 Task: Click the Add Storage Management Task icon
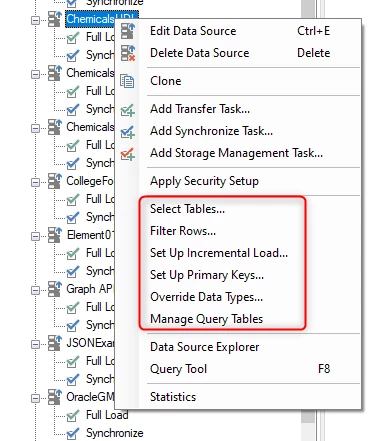tap(128, 154)
